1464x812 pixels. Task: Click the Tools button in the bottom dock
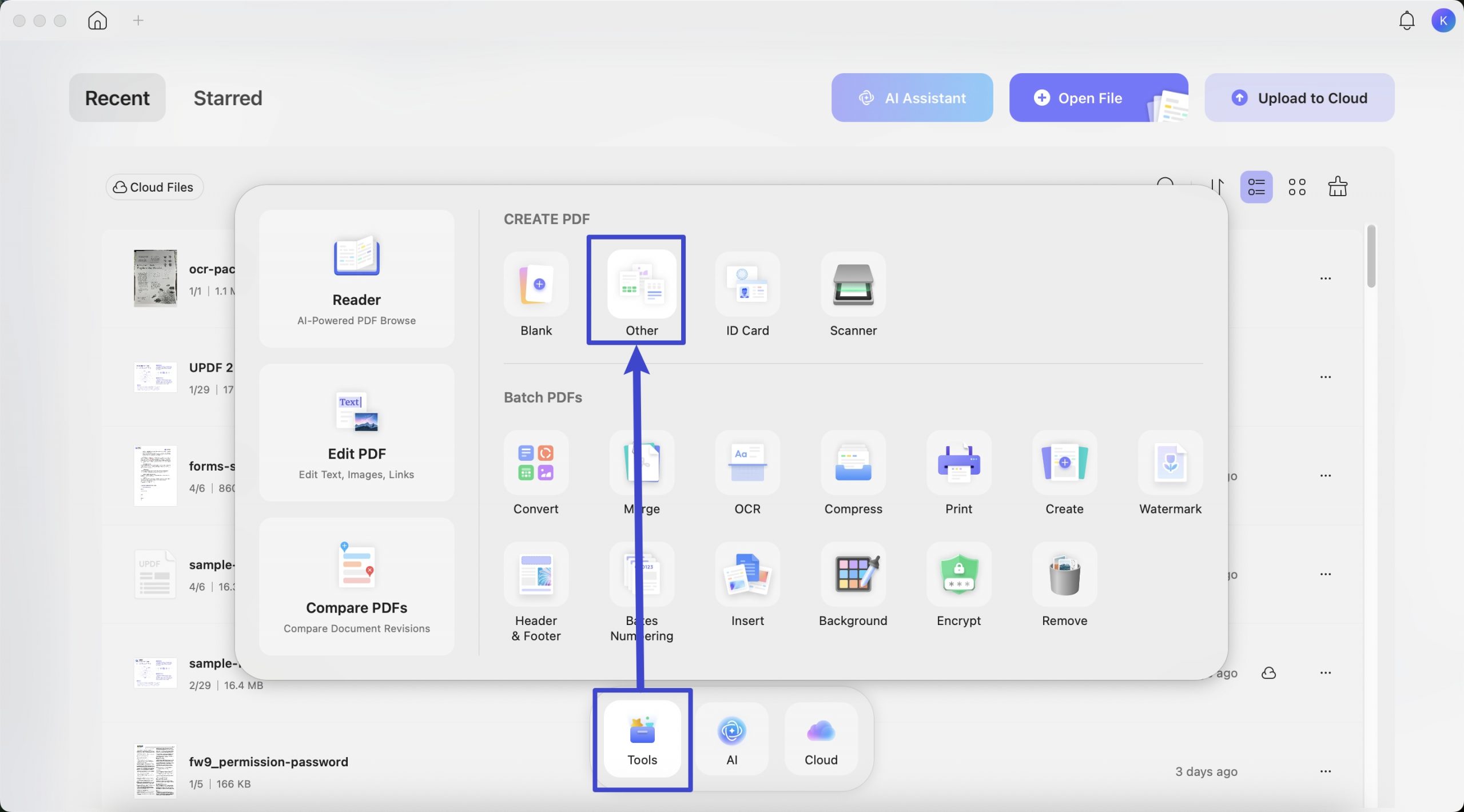coord(642,739)
